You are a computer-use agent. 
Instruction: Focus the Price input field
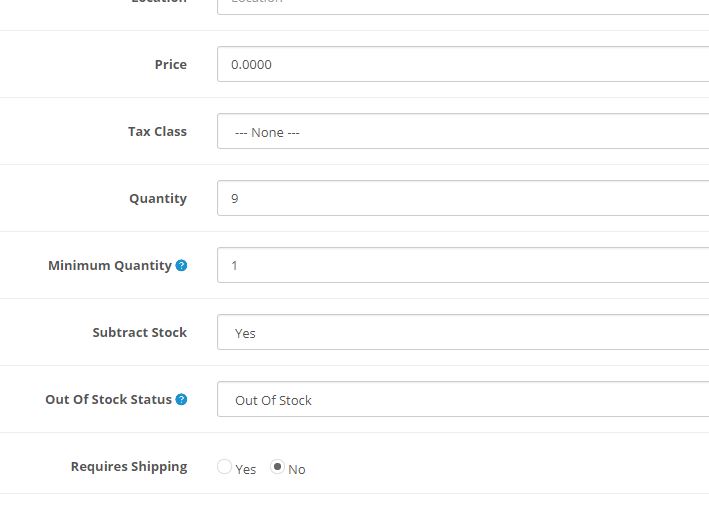click(x=462, y=64)
